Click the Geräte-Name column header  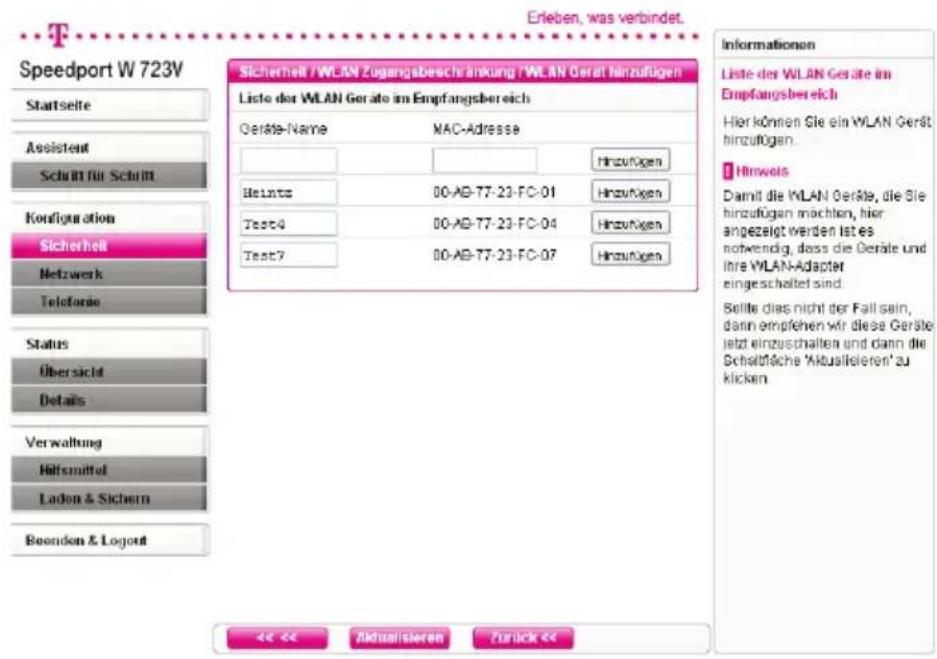click(x=283, y=129)
